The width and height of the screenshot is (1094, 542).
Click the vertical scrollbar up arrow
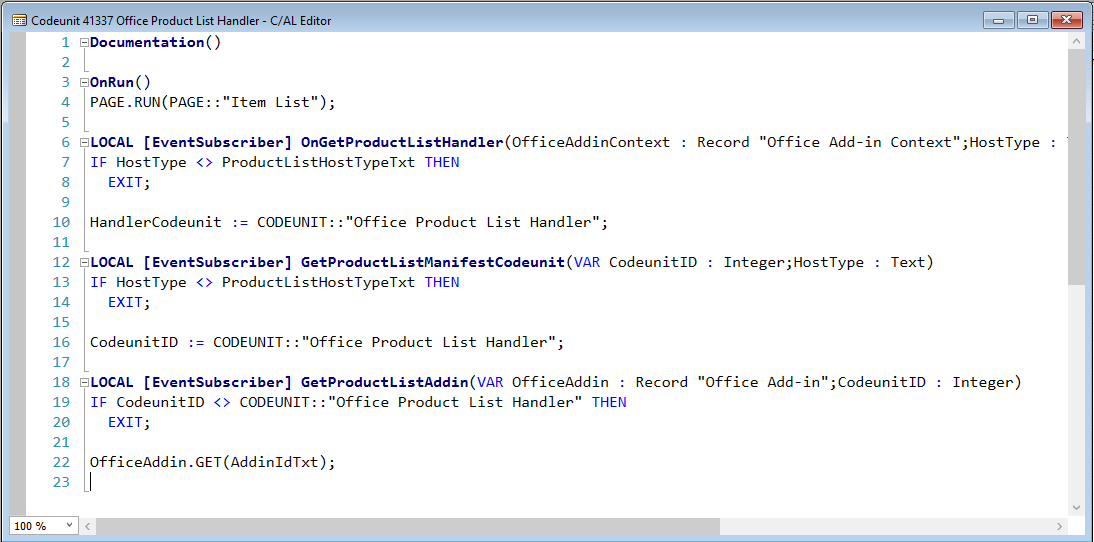1076,41
